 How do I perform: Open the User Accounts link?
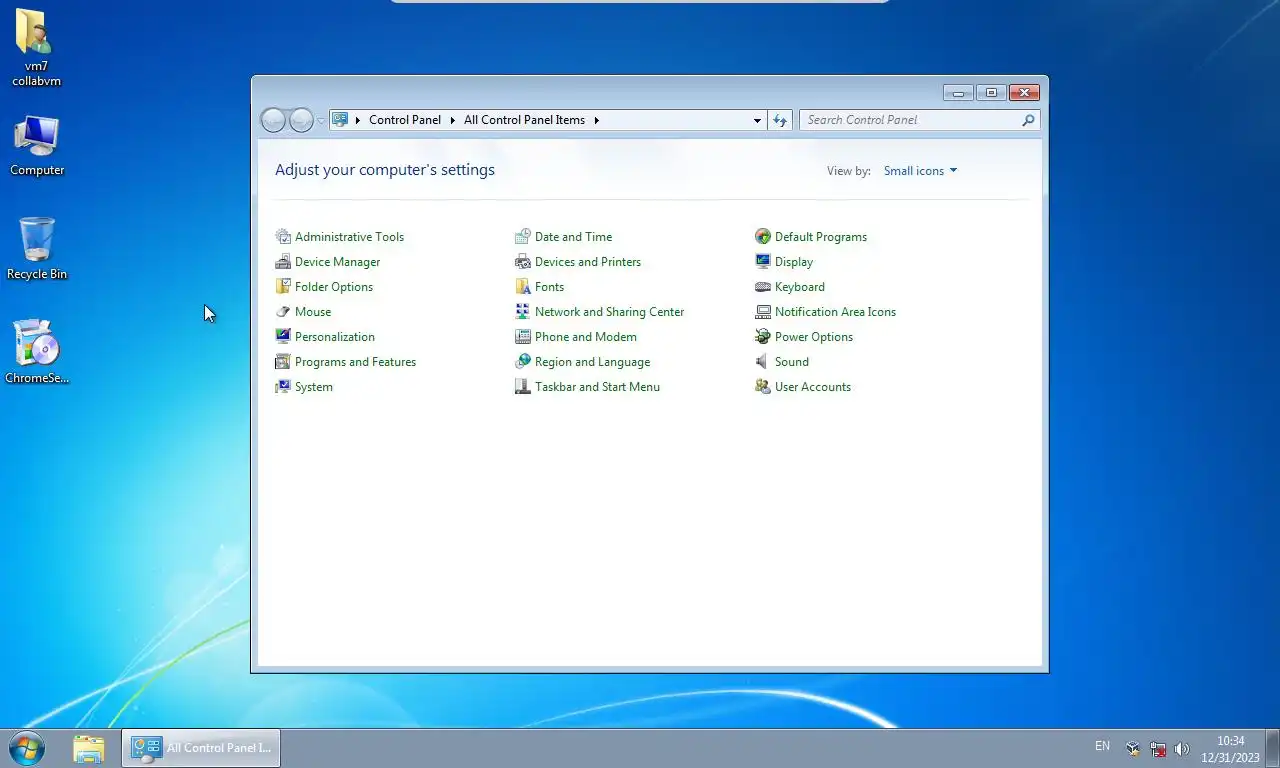point(812,387)
